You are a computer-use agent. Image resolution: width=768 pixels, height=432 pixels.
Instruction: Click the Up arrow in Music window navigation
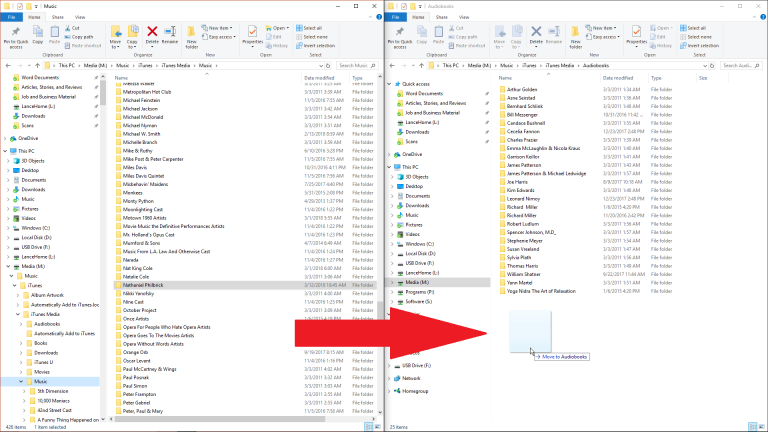pos(37,65)
